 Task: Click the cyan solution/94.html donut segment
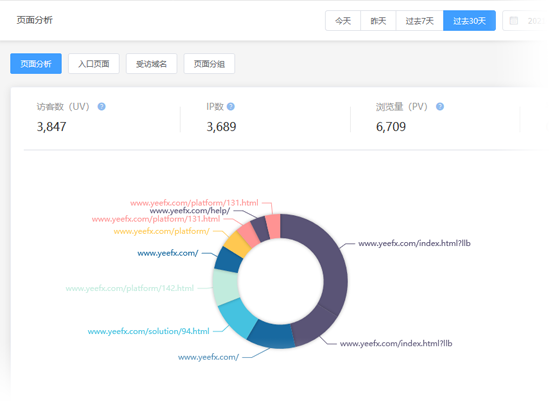click(239, 318)
